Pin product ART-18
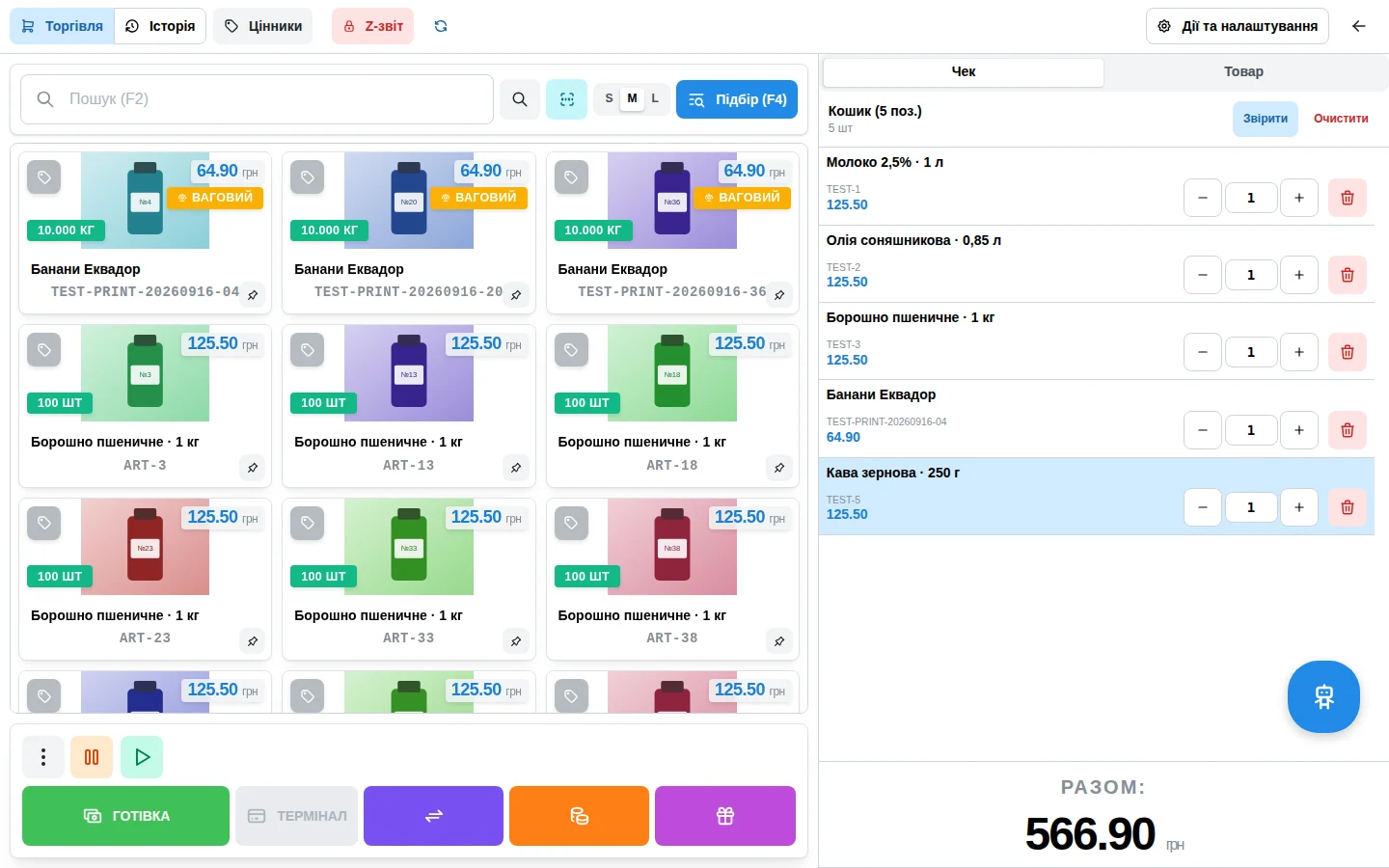Viewport: 1389px width, 868px height. click(779, 468)
